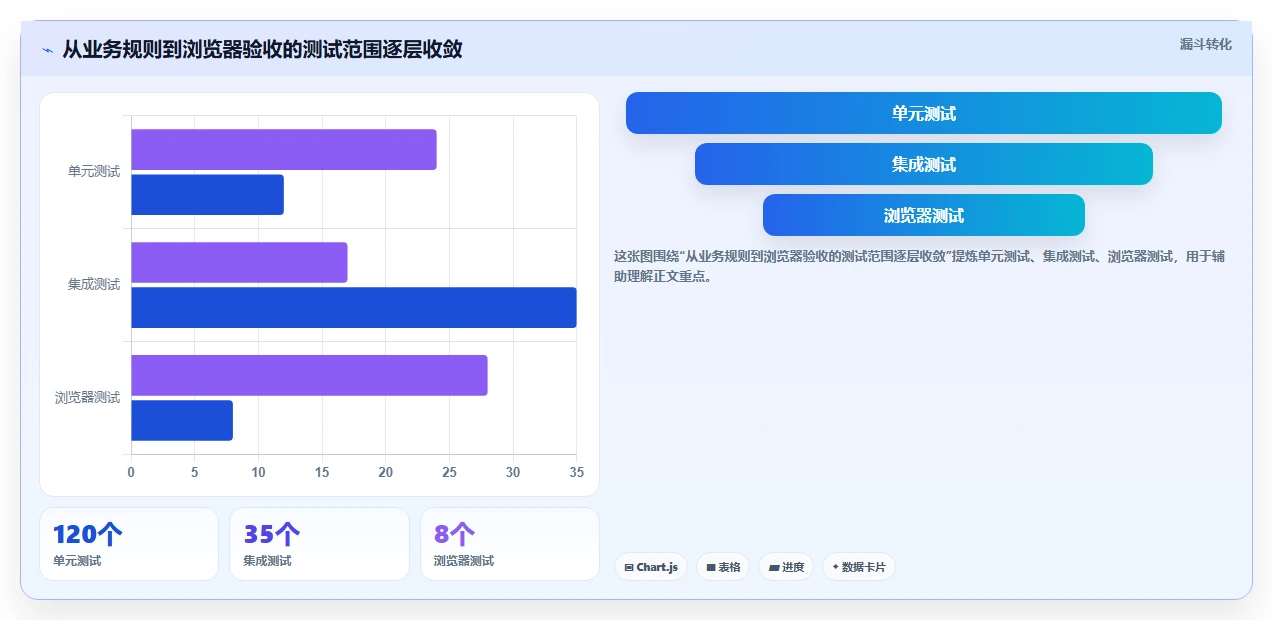Click the 120个 单元测试 stat card
Image resolution: width=1273 pixels, height=620 pixels.
click(x=129, y=544)
